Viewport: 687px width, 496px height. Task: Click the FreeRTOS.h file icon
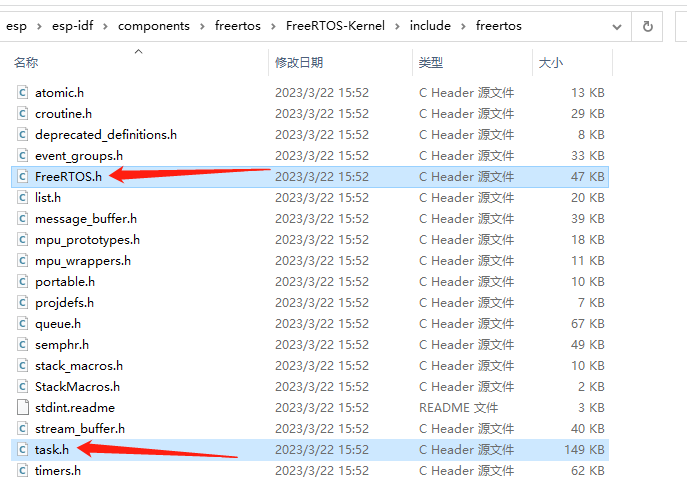pos(23,176)
